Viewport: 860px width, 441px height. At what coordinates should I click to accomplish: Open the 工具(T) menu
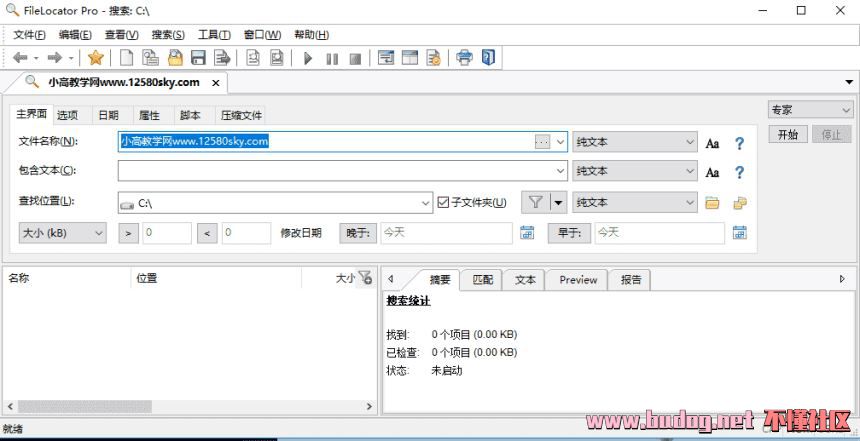click(214, 35)
